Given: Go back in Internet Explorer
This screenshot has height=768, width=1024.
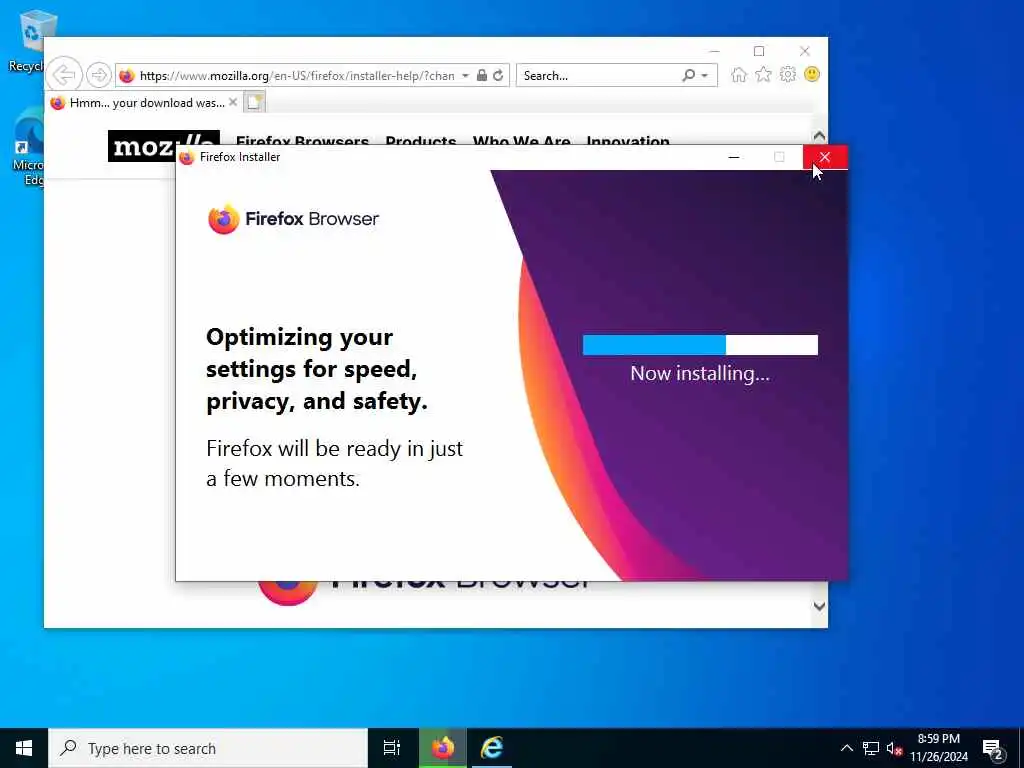Looking at the screenshot, I should (x=65, y=75).
